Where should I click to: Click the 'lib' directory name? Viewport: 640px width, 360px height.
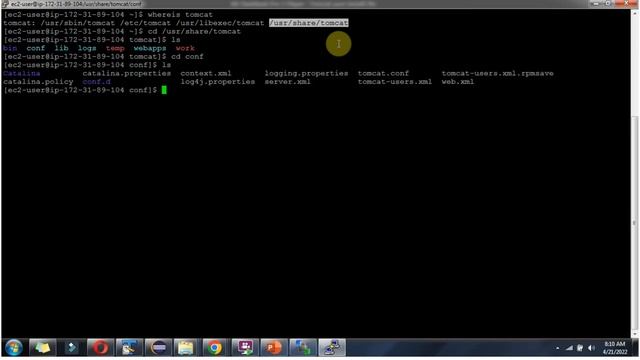(61, 48)
